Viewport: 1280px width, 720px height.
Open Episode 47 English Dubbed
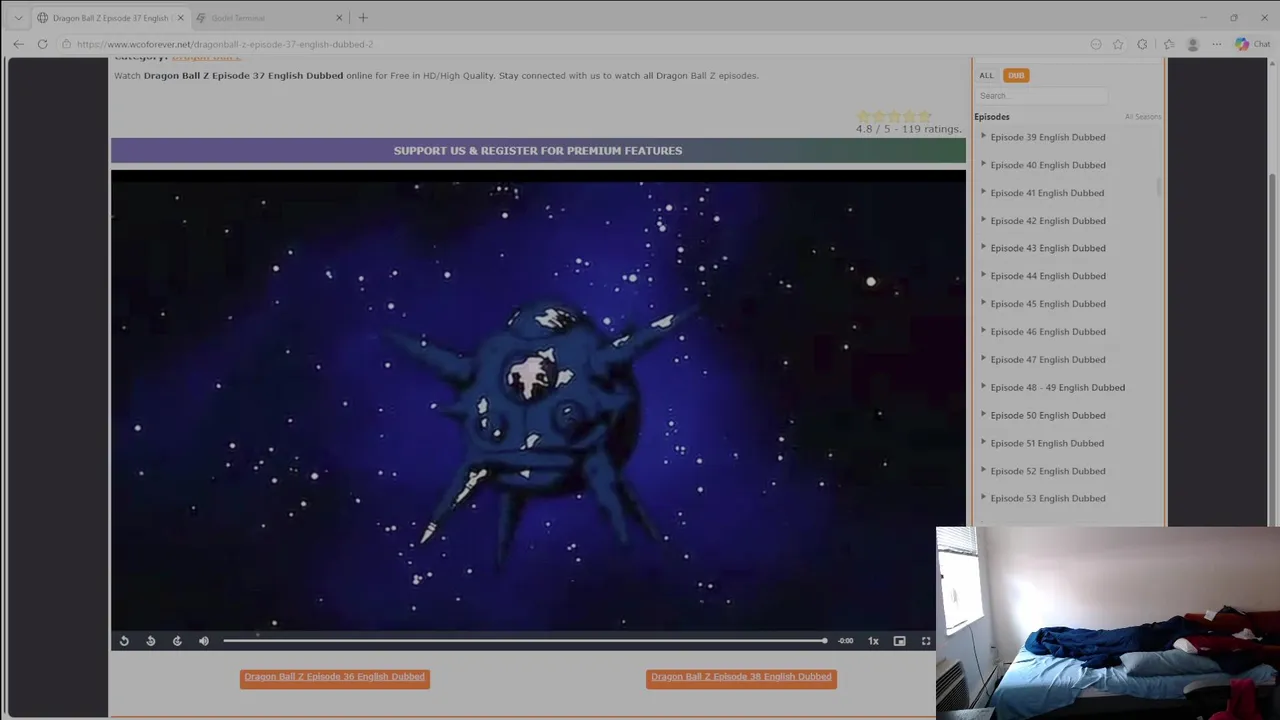click(1048, 360)
